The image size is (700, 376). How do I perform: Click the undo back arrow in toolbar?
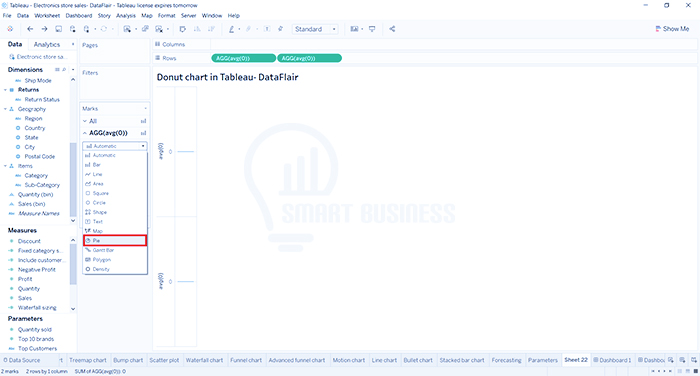[x=30, y=29]
